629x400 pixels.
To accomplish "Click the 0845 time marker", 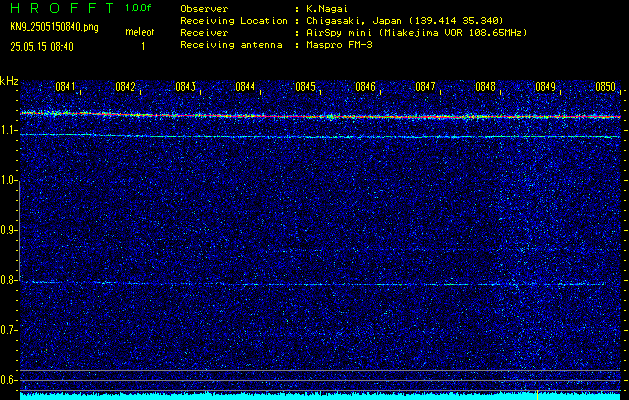I will coord(305,87).
